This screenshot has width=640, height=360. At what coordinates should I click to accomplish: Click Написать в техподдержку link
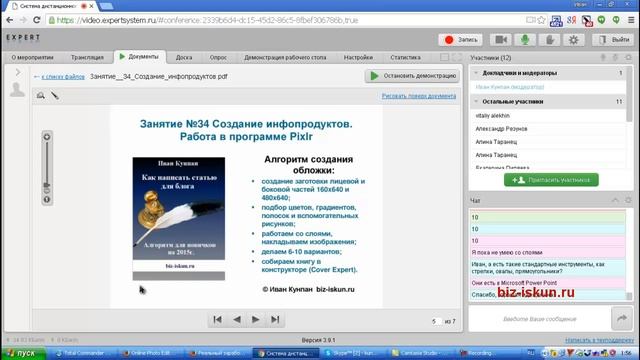600,340
